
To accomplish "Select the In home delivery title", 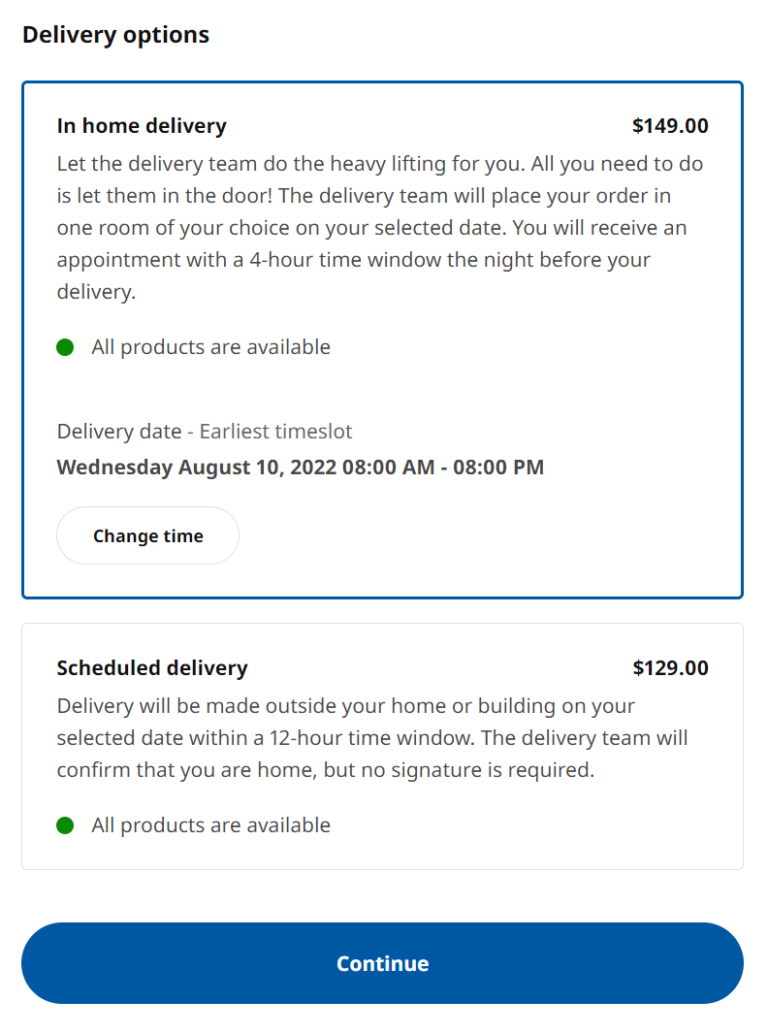I will [142, 126].
